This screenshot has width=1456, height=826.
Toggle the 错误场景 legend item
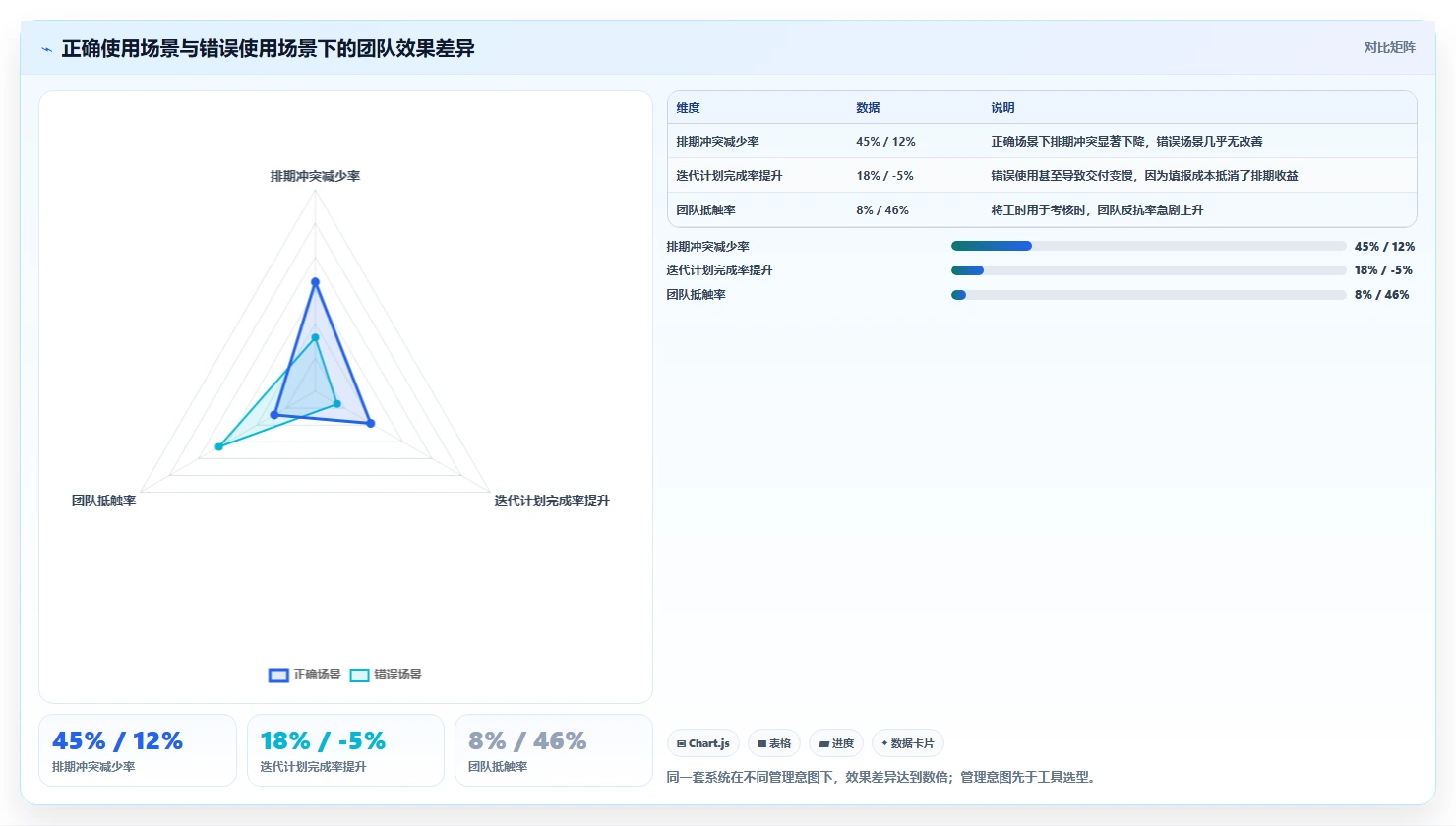click(386, 675)
